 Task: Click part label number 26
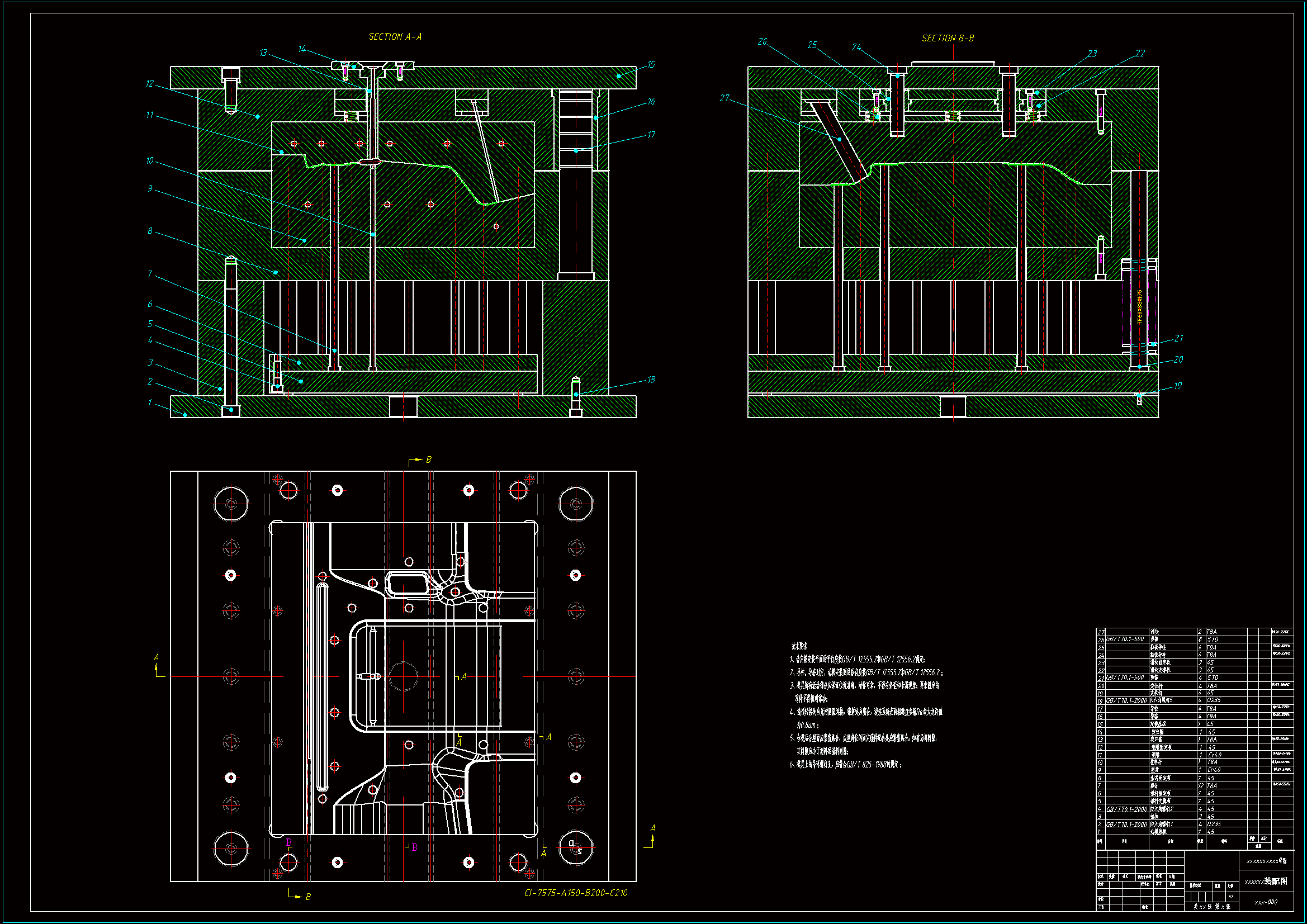coord(762,42)
